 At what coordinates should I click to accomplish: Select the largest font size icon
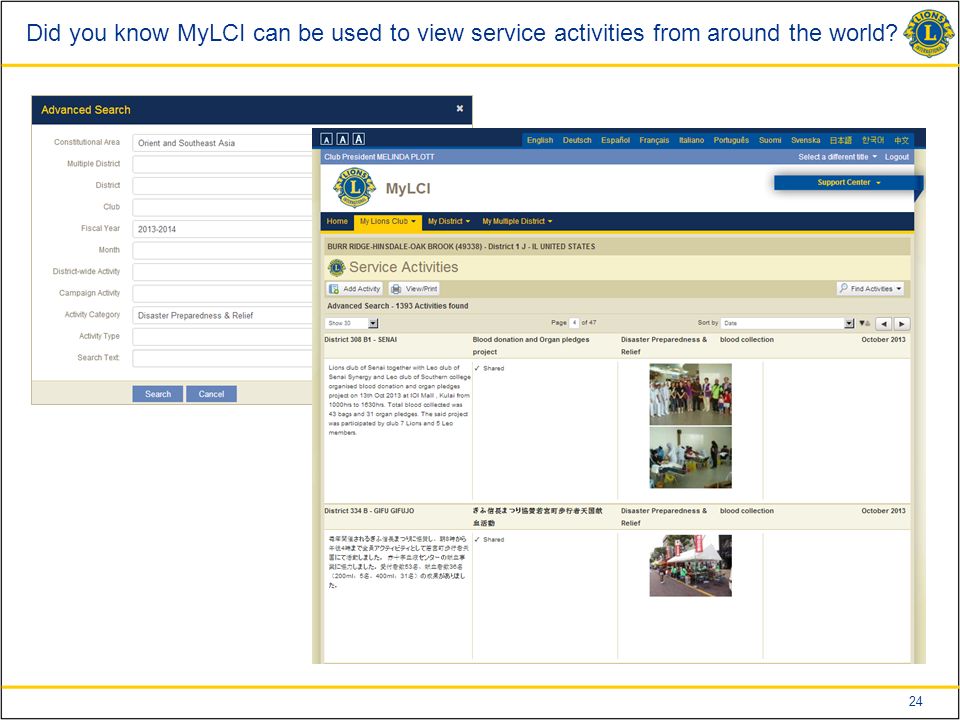point(359,139)
